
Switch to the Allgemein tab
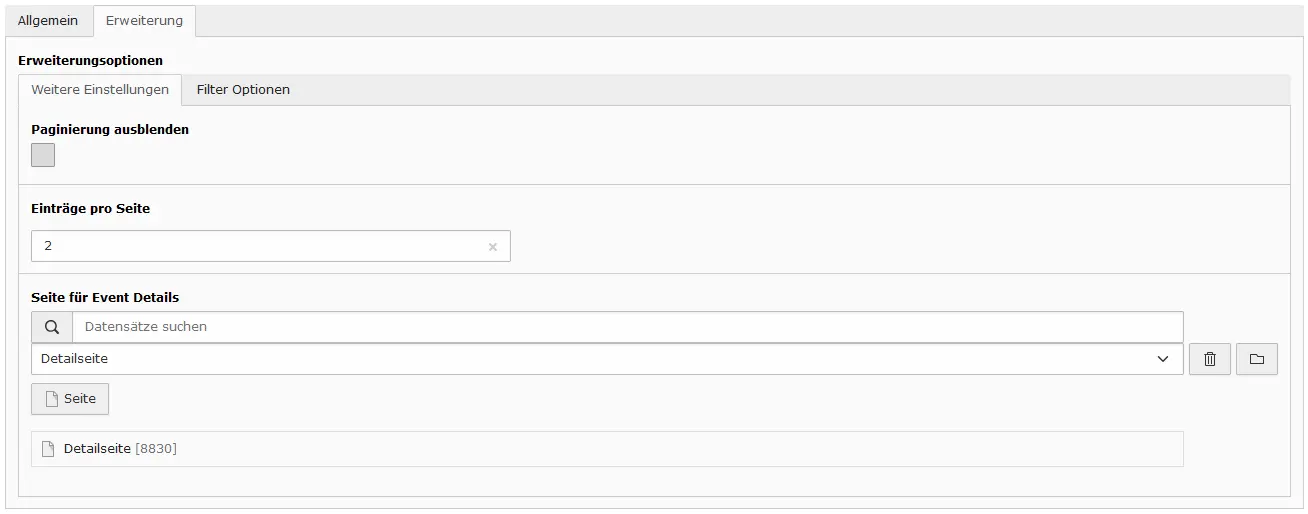click(x=48, y=20)
